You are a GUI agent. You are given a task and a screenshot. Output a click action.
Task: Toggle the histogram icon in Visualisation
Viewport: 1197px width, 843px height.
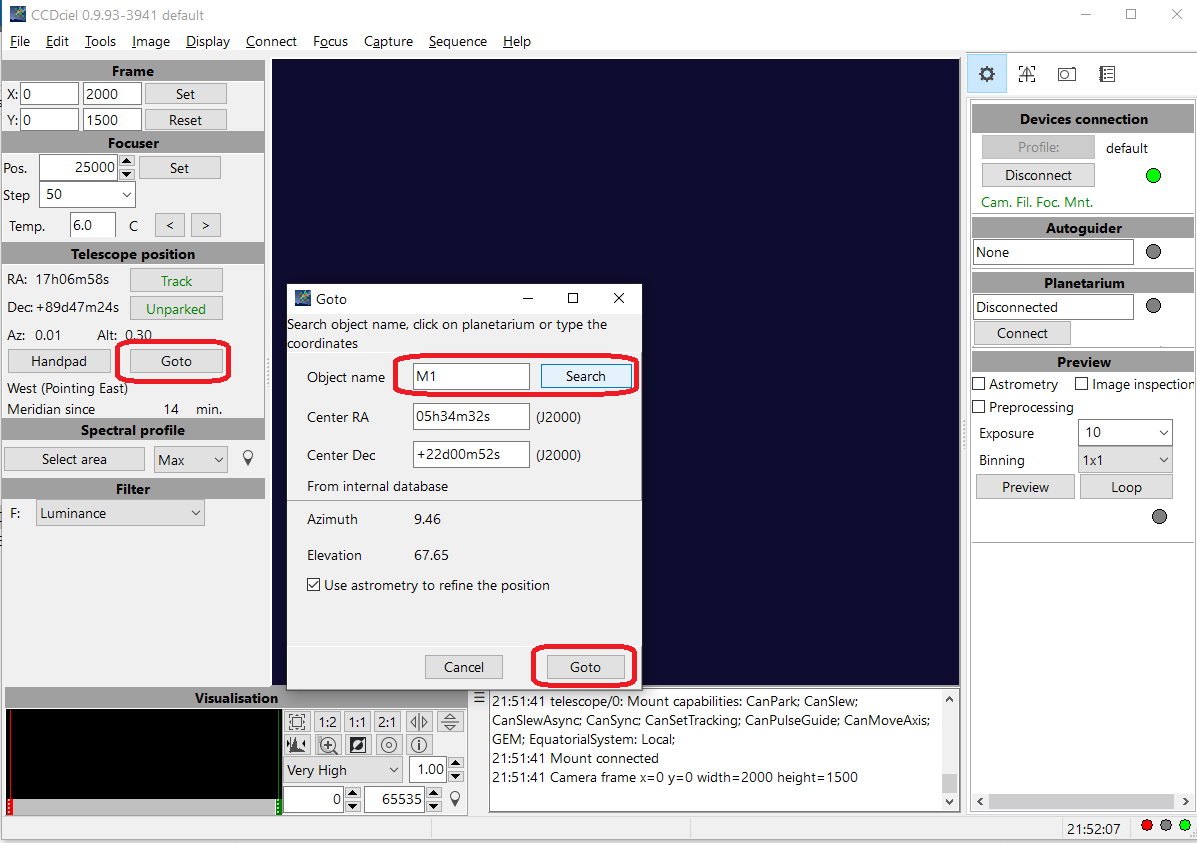click(297, 745)
